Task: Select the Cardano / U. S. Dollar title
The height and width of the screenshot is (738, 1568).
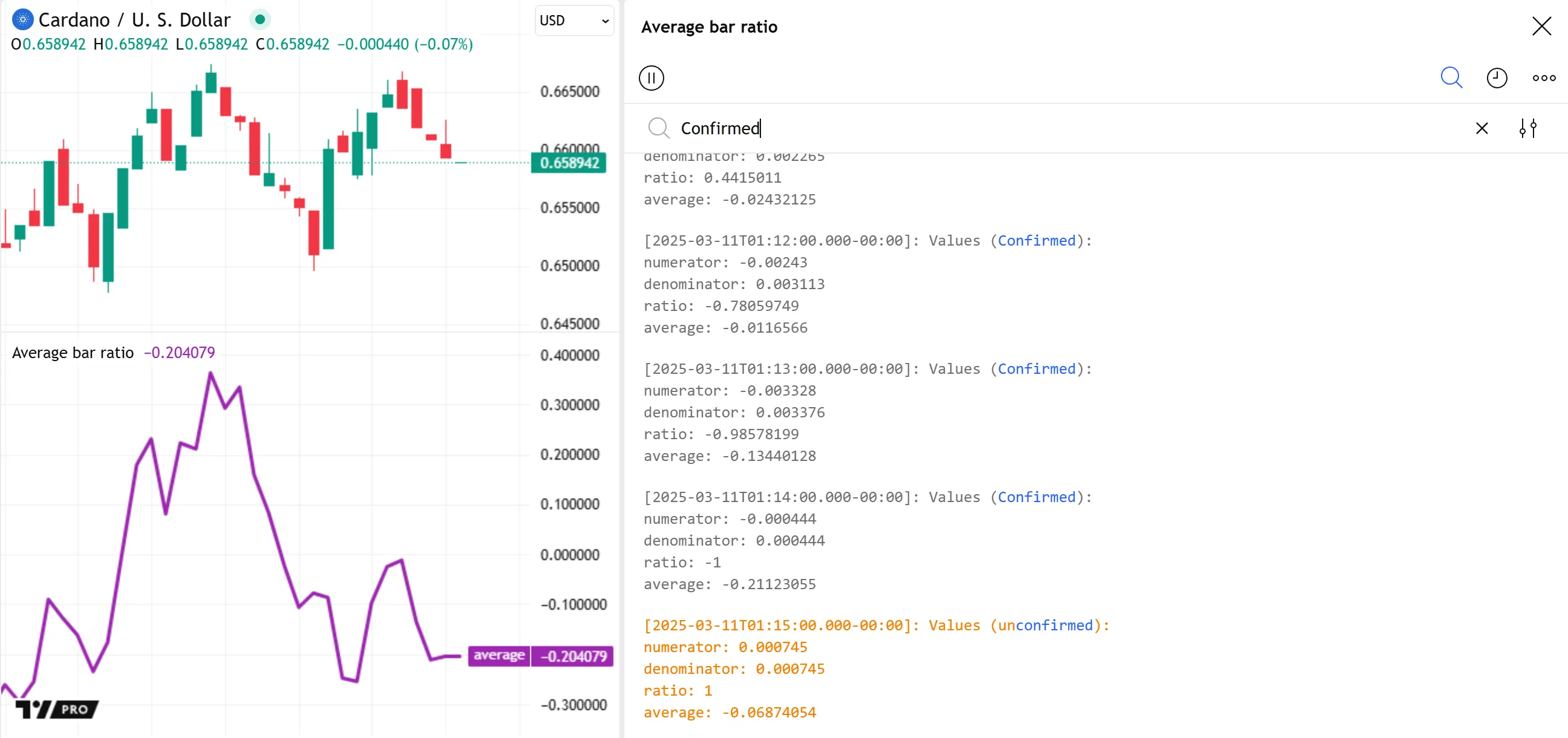Action: point(134,20)
